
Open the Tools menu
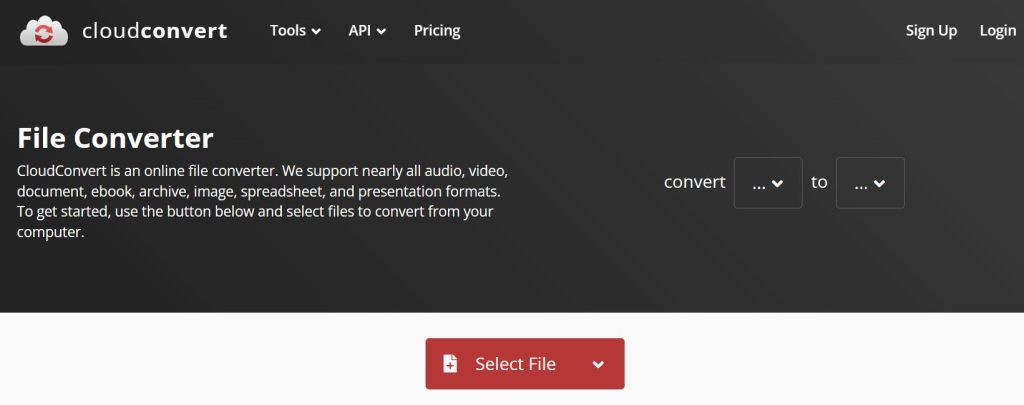tap(295, 31)
